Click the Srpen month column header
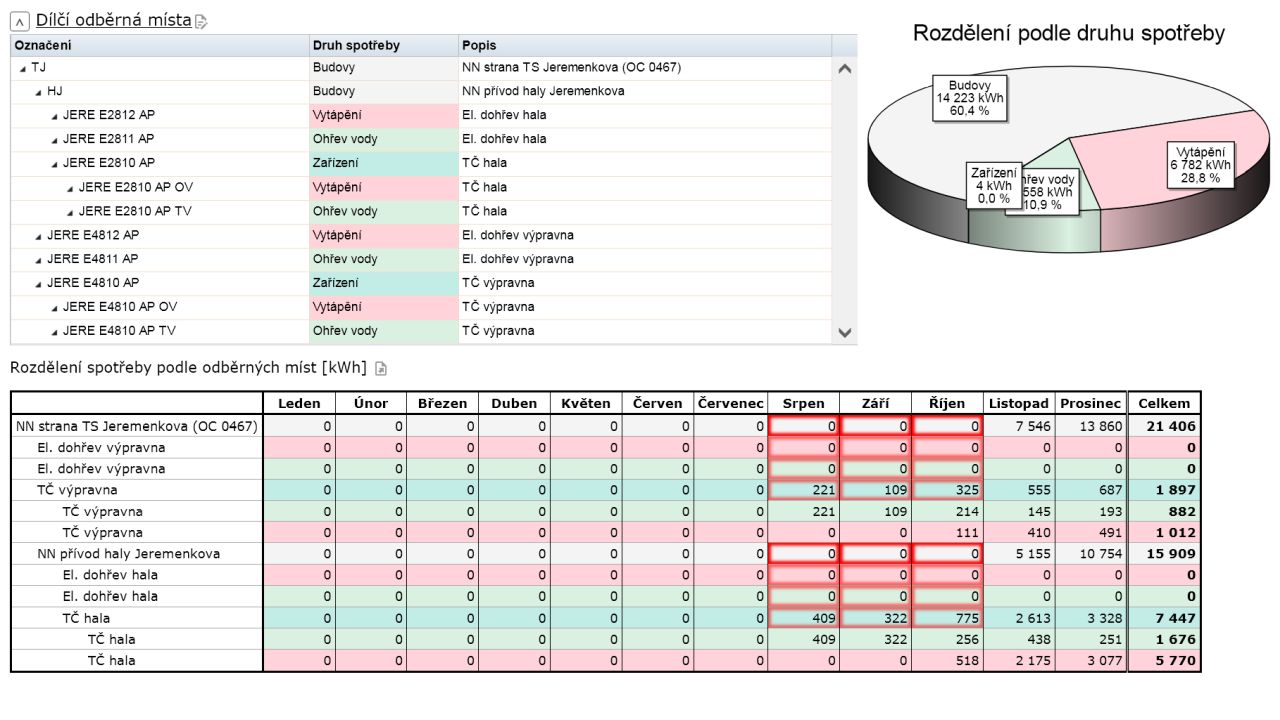Viewport: 1280px width, 720px height. point(804,403)
